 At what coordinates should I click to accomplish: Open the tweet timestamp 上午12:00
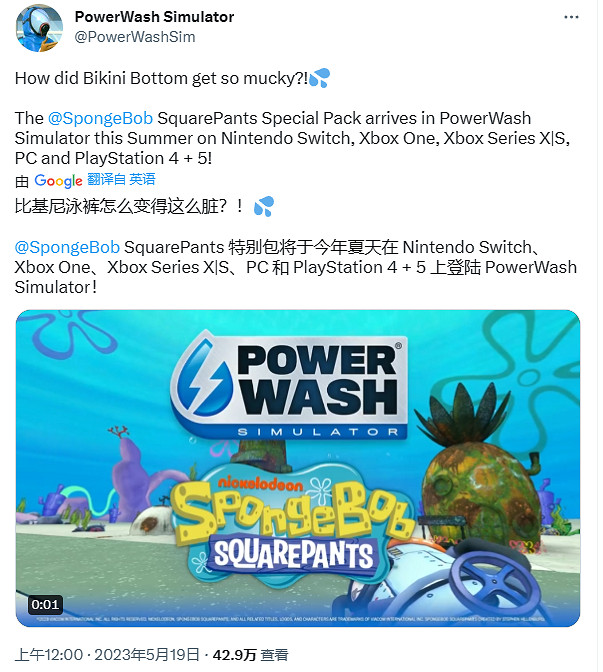coord(48,655)
